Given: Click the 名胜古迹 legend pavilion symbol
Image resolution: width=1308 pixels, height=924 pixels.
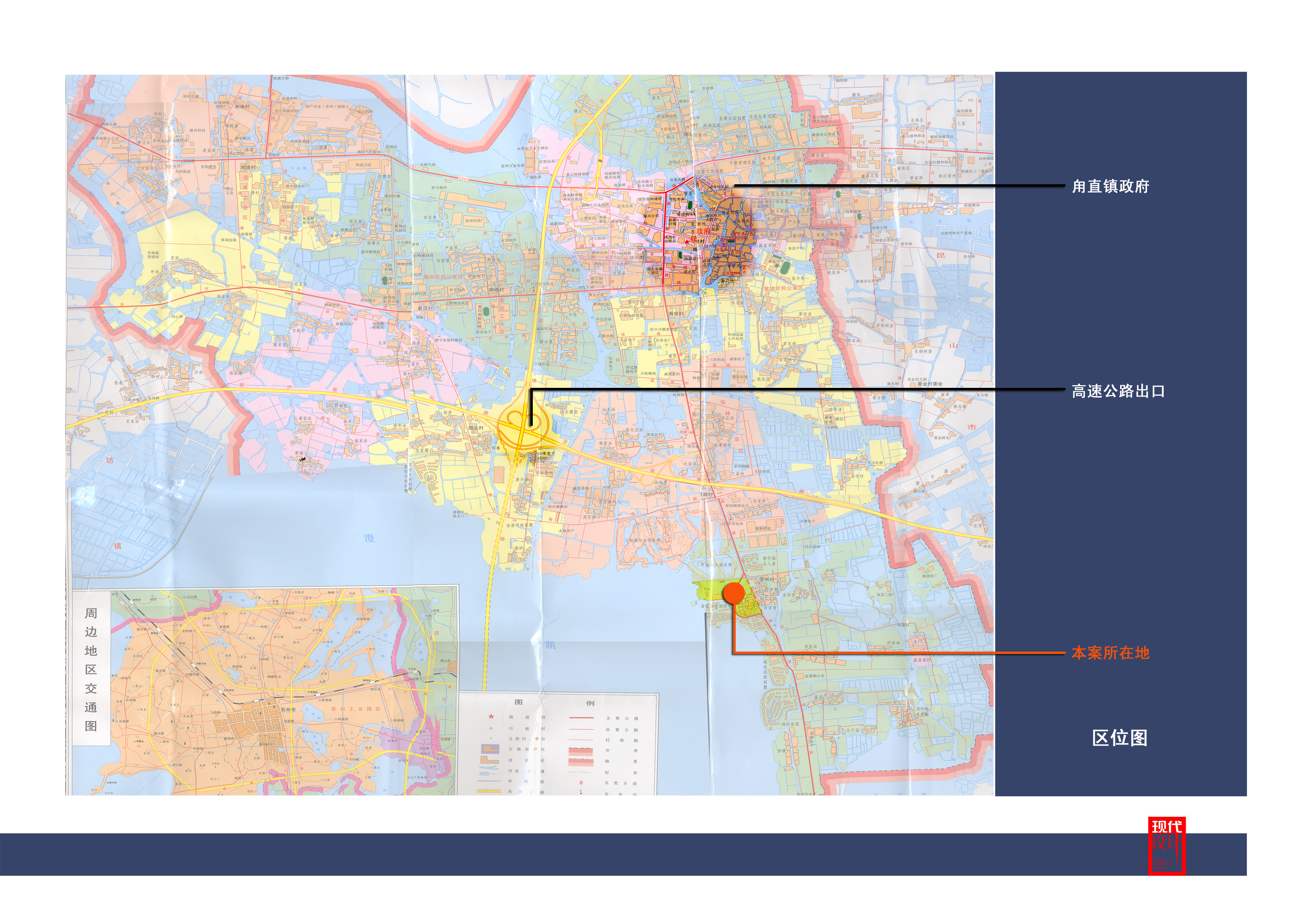Looking at the screenshot, I should click(581, 783).
